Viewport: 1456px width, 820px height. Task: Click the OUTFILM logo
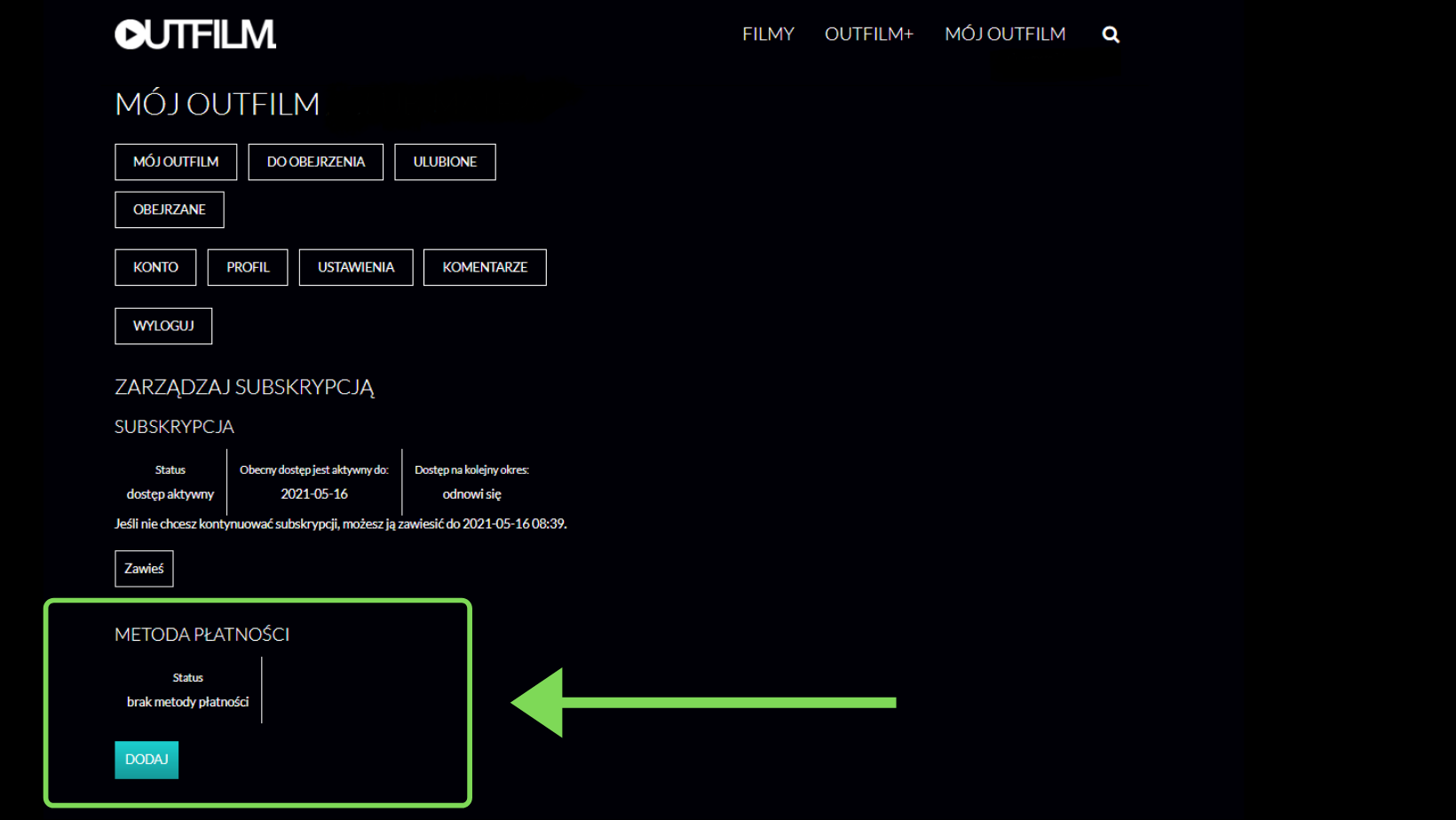pos(195,34)
